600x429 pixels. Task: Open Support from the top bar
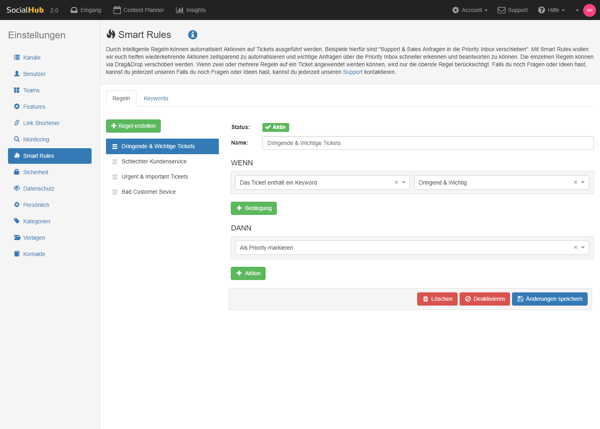click(513, 10)
